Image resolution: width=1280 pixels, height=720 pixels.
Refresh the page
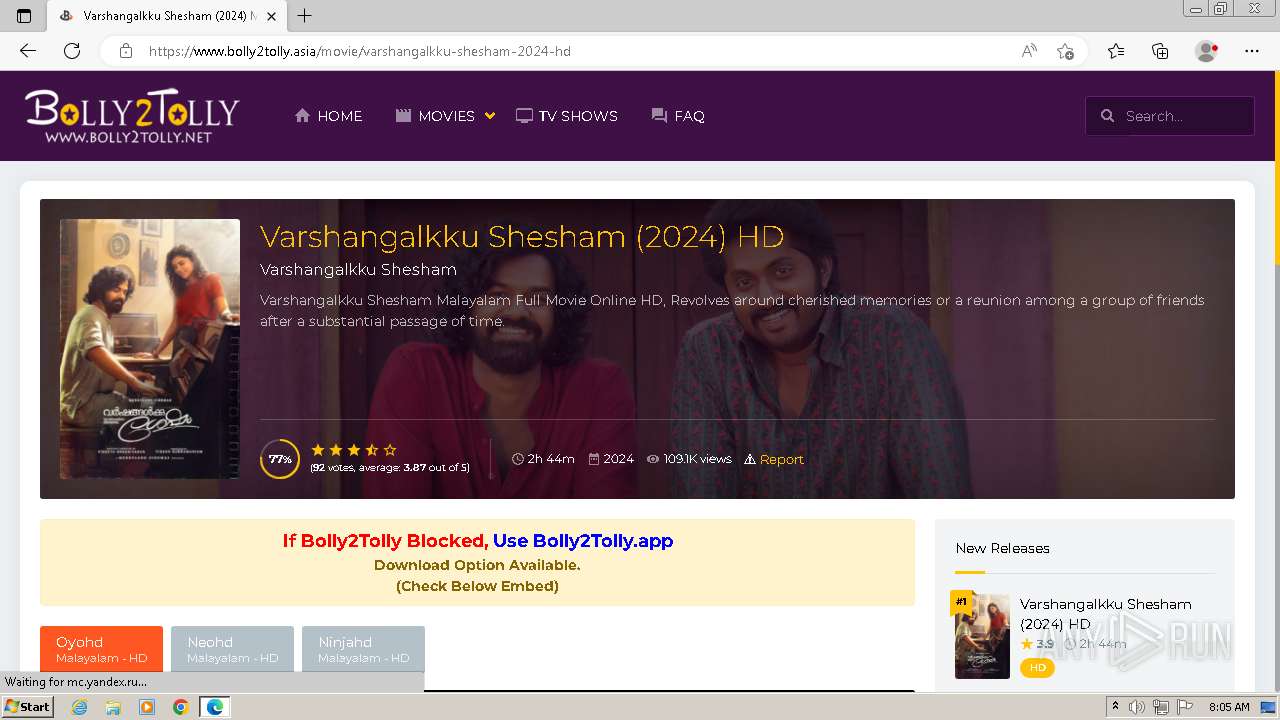(x=72, y=51)
